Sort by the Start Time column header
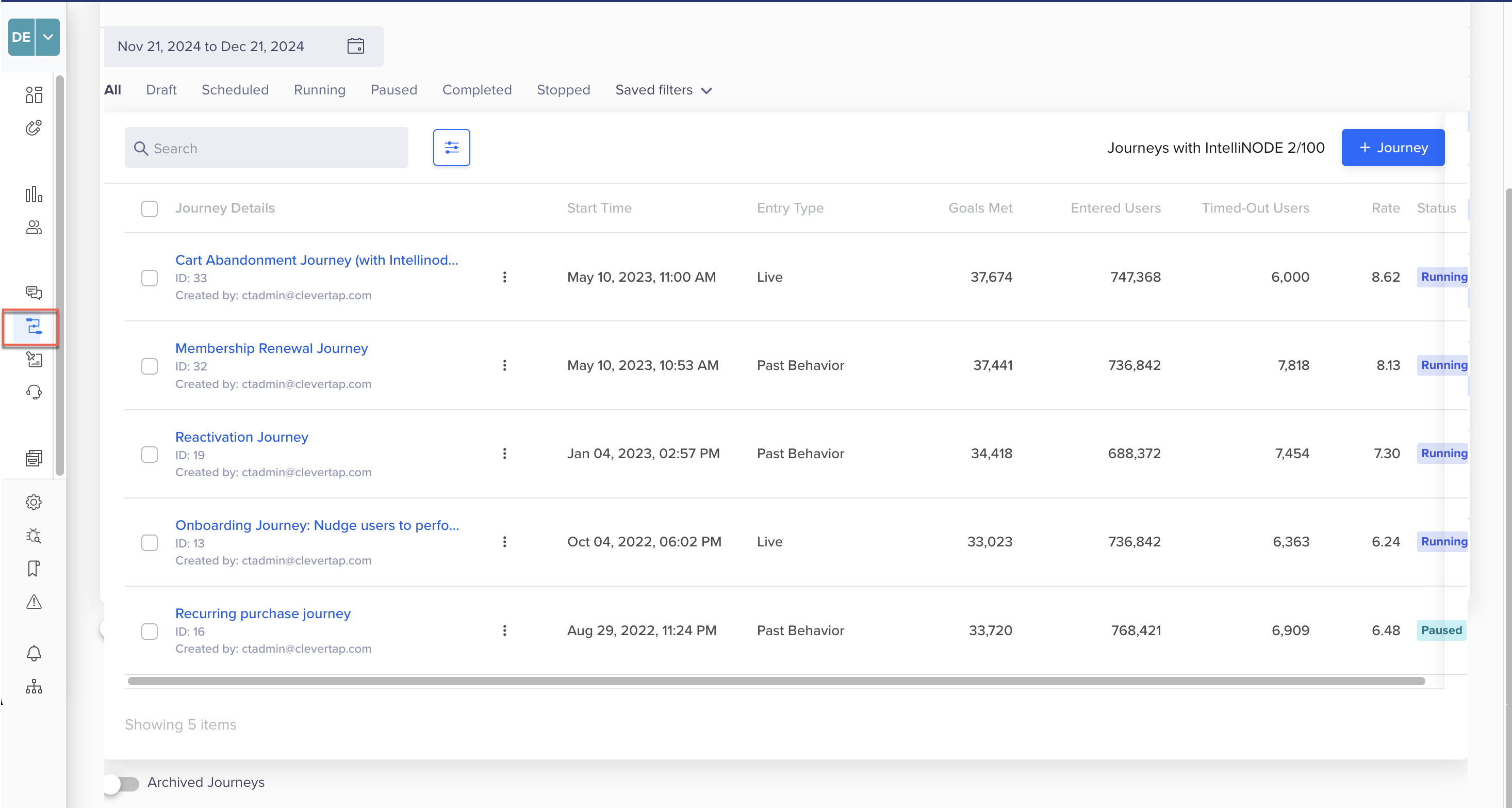The image size is (1512, 808). (599, 208)
